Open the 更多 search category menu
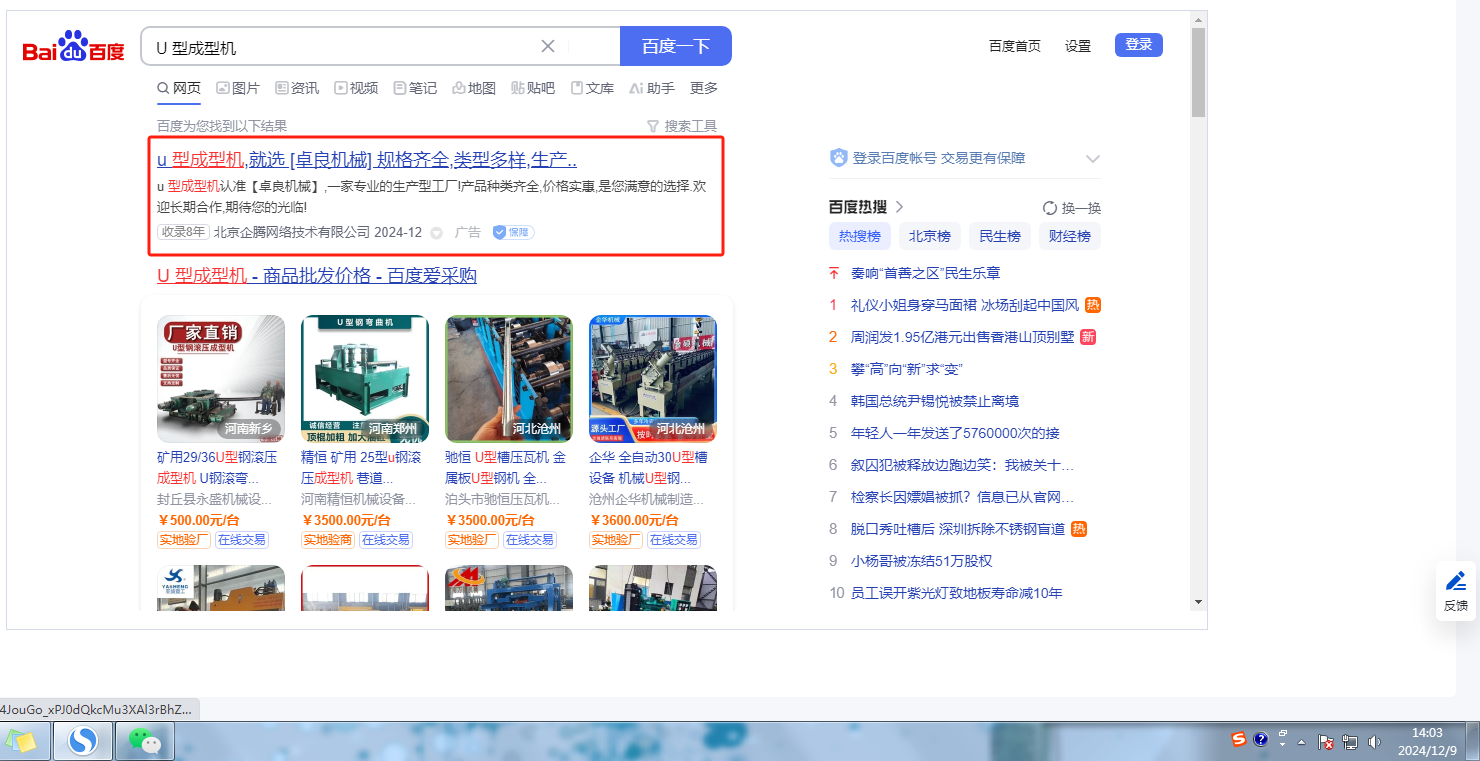 tap(704, 88)
